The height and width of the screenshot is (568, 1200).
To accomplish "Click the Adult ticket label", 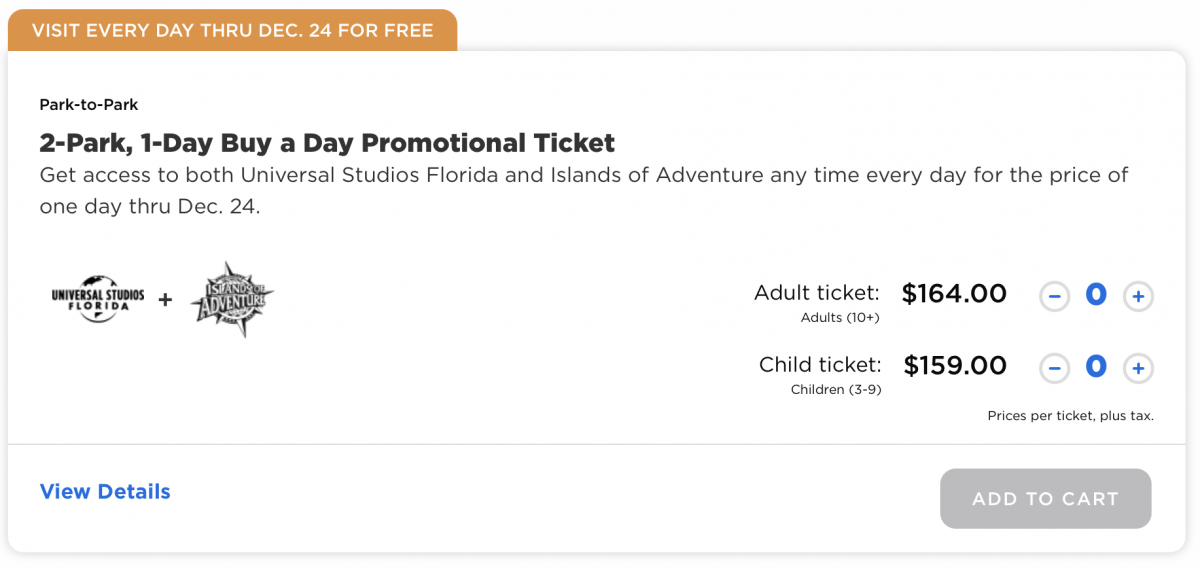I will pyautogui.click(x=817, y=293).
